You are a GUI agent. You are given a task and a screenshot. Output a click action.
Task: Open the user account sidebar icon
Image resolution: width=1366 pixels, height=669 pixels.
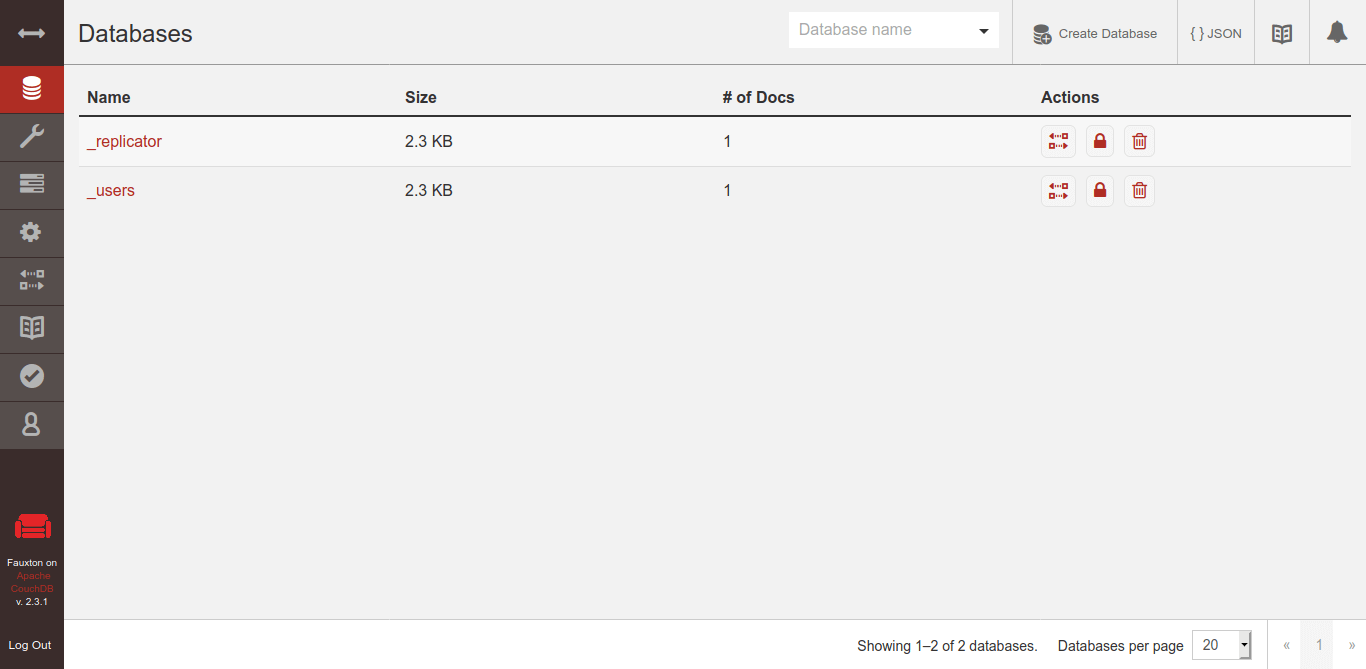[32, 425]
